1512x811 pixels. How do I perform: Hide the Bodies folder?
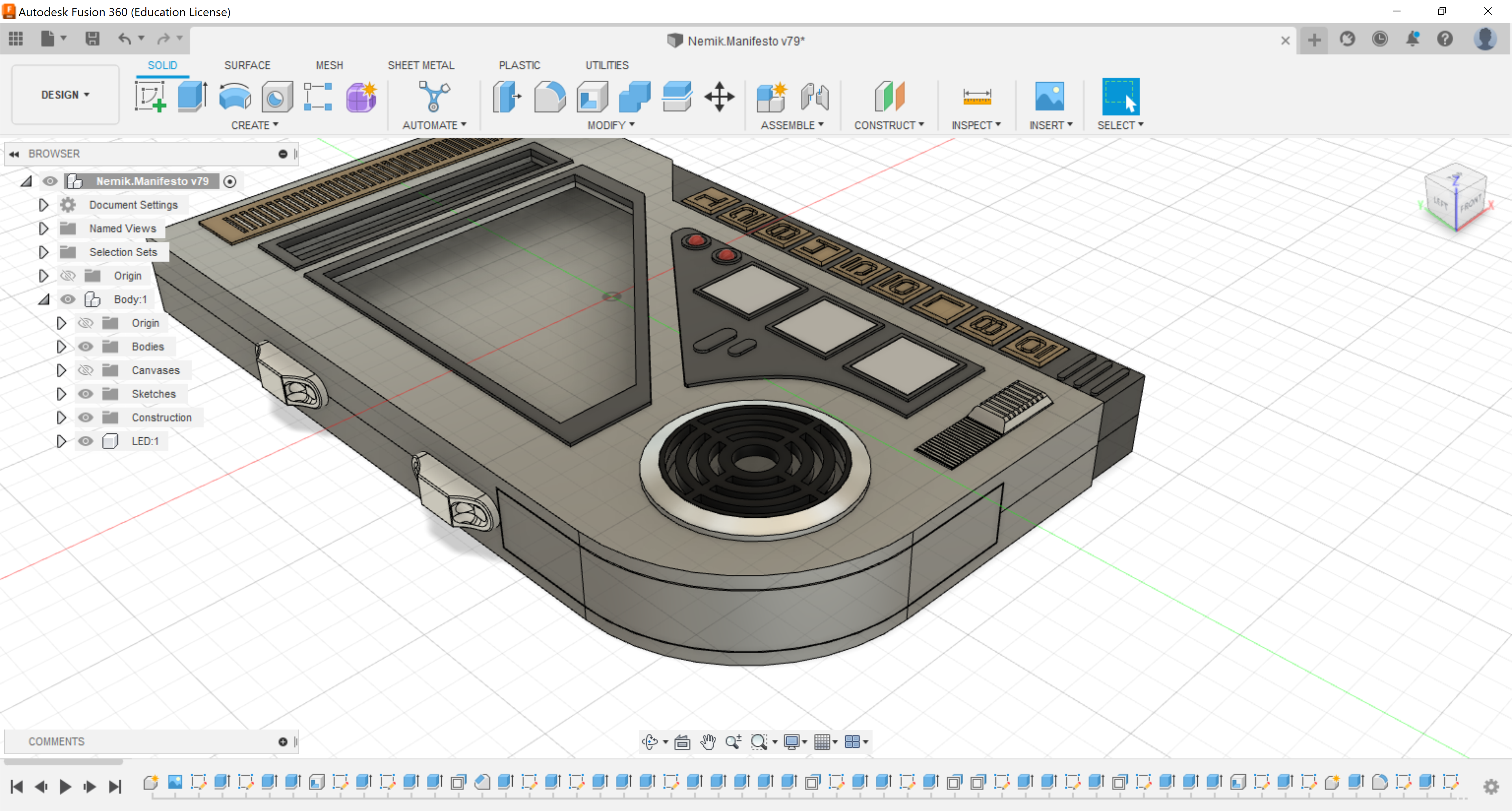coord(86,347)
